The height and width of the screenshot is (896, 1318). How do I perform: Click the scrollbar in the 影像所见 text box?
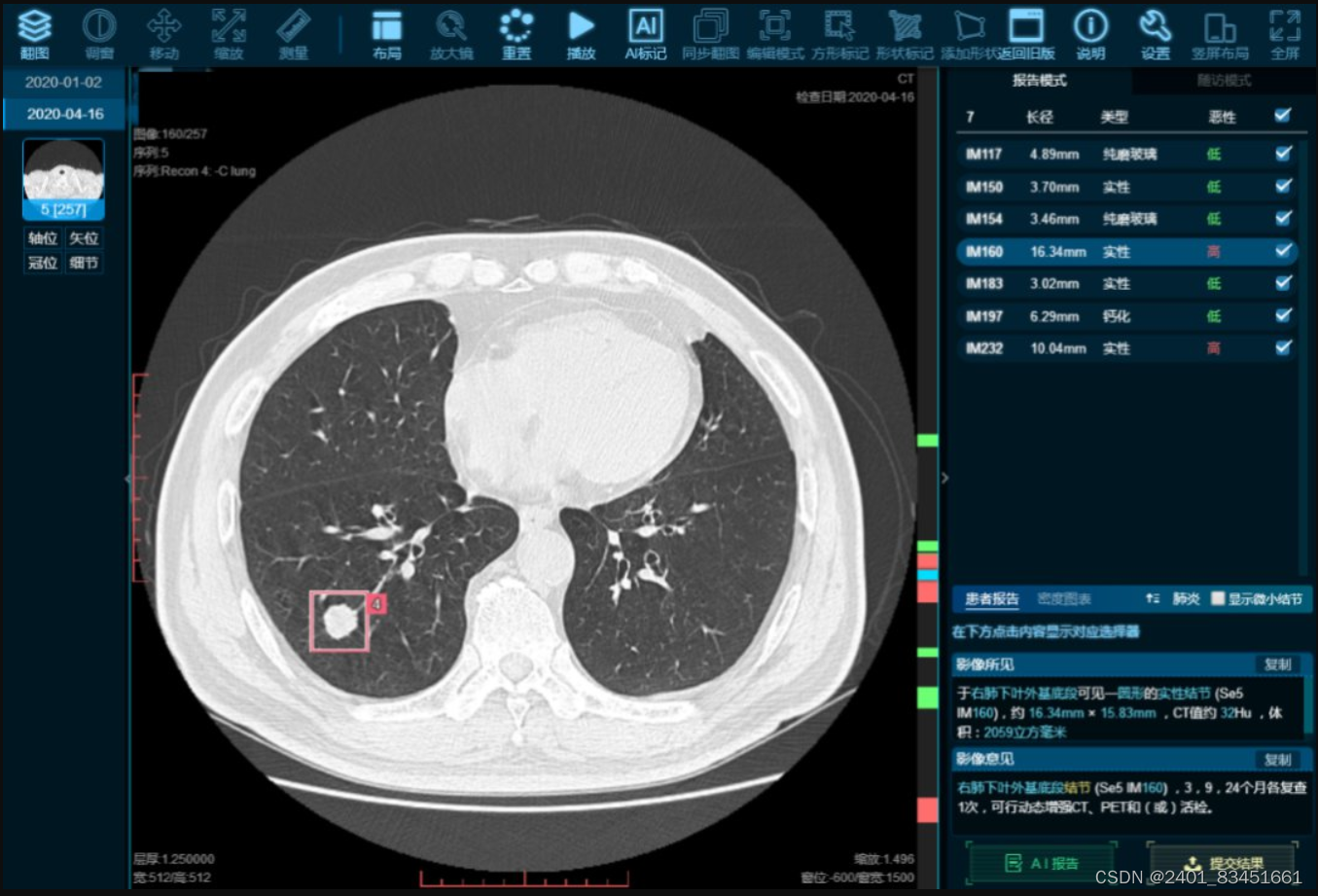1308,706
